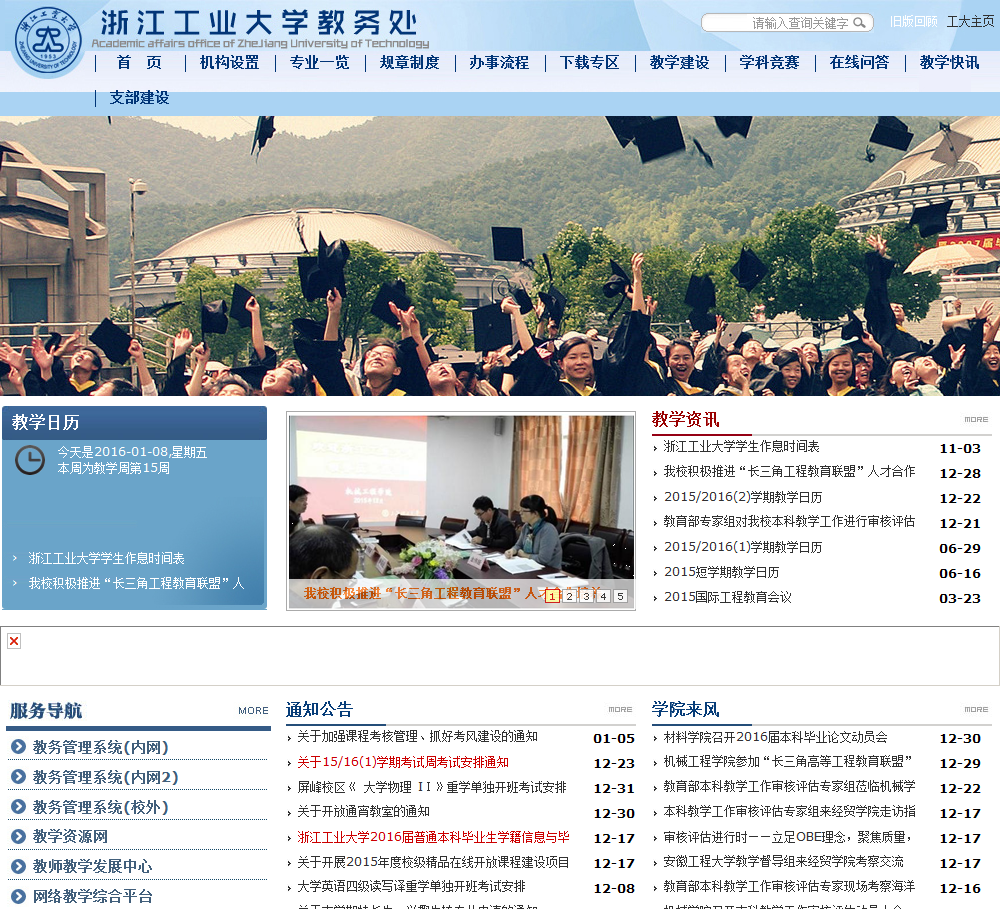Open 2015/2016(1)学期教学日历 news item
Screen dimensions: 1000x909
pos(743,547)
